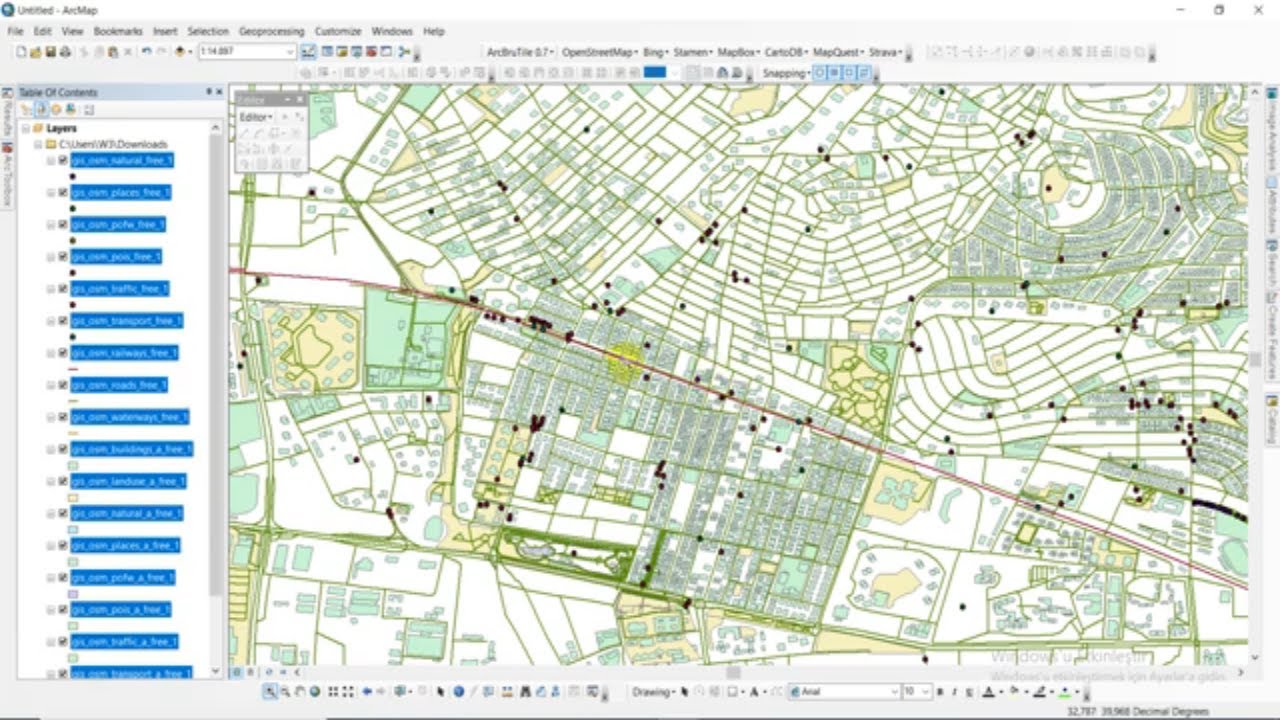1280x720 pixels.
Task: Expand the Stamen basemap menu
Action: point(692,52)
